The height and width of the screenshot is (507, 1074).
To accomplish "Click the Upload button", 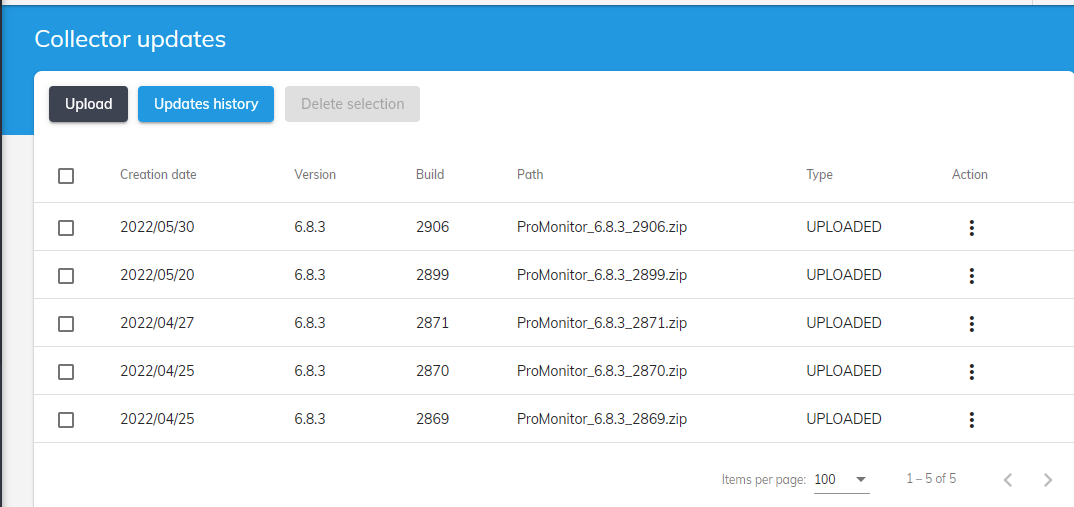I will point(88,104).
